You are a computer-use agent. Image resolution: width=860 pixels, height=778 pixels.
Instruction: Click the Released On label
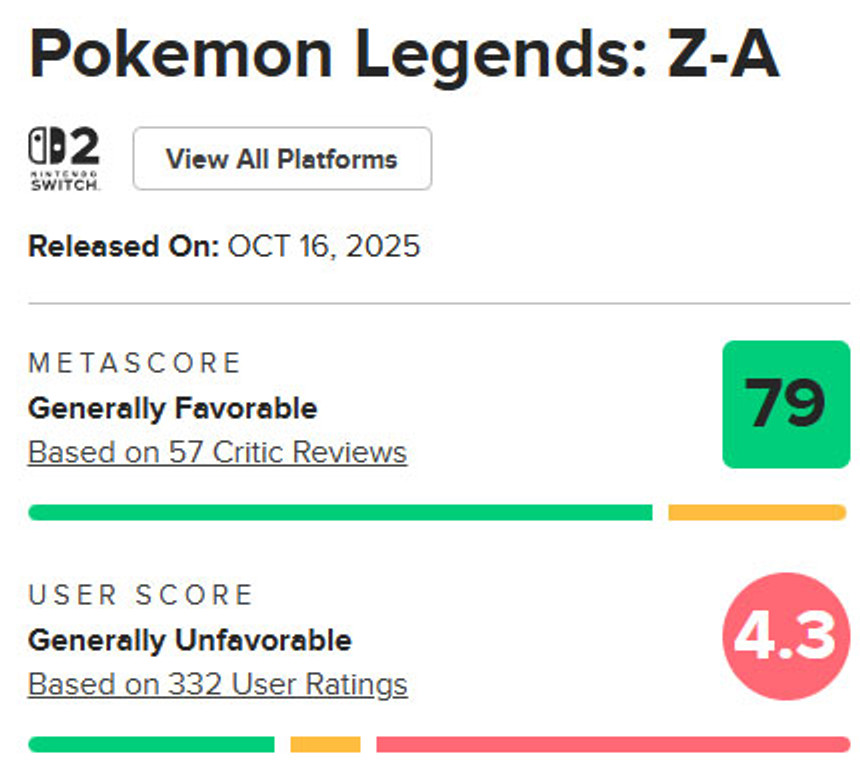click(123, 246)
